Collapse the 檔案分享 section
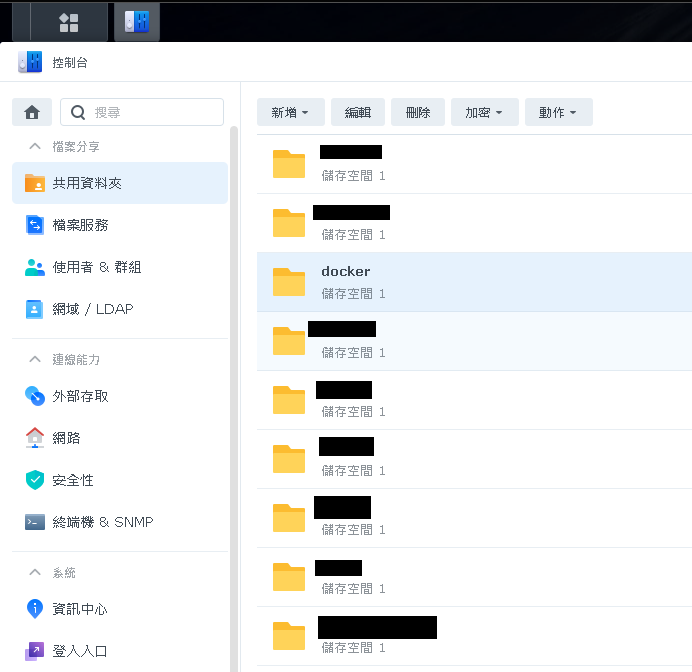Screen dimensions: 692x672 point(35,146)
